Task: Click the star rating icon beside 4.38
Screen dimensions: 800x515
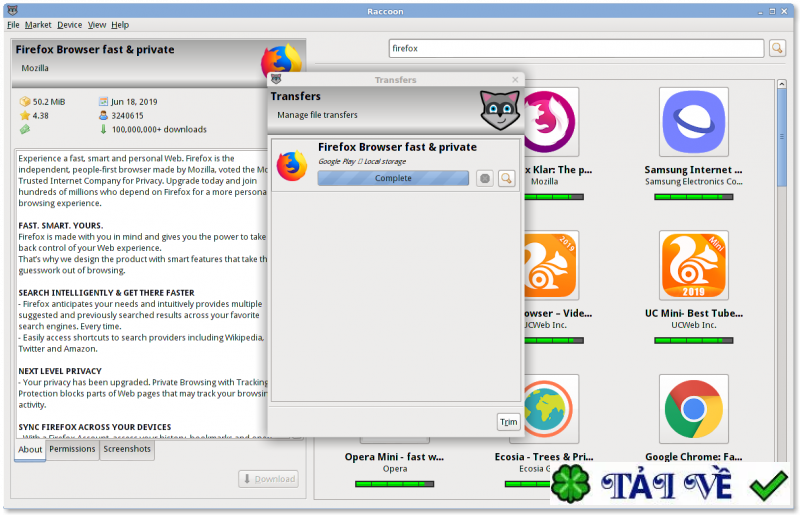Action: pyautogui.click(x=24, y=115)
